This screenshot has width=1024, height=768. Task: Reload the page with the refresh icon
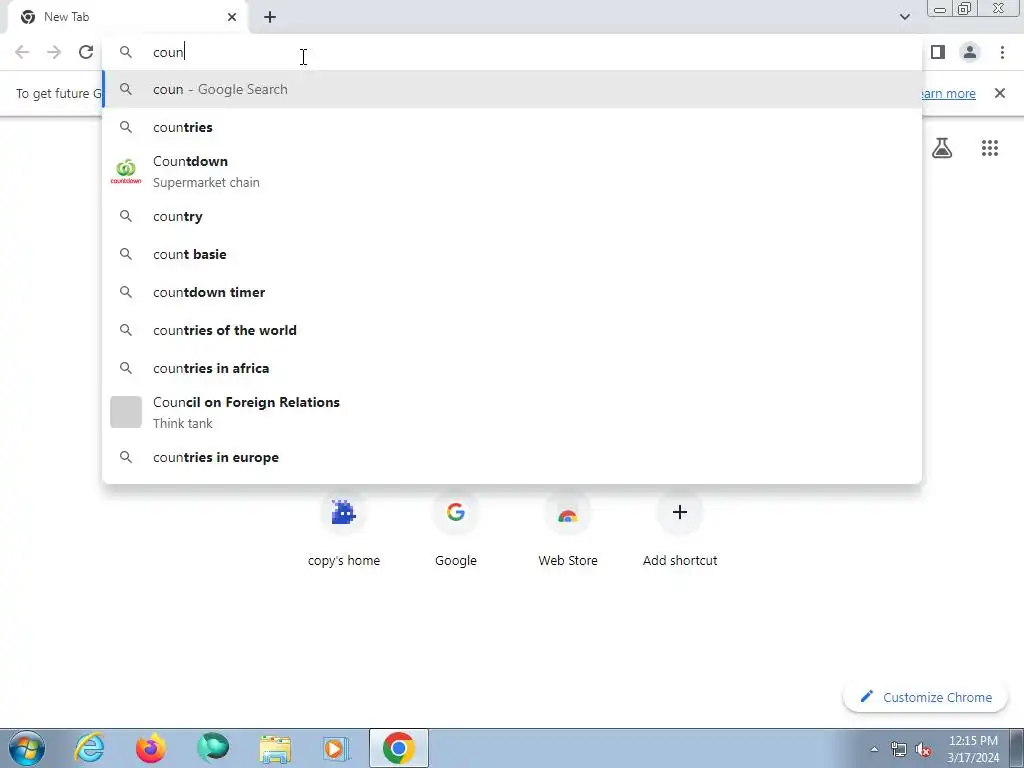(86, 52)
